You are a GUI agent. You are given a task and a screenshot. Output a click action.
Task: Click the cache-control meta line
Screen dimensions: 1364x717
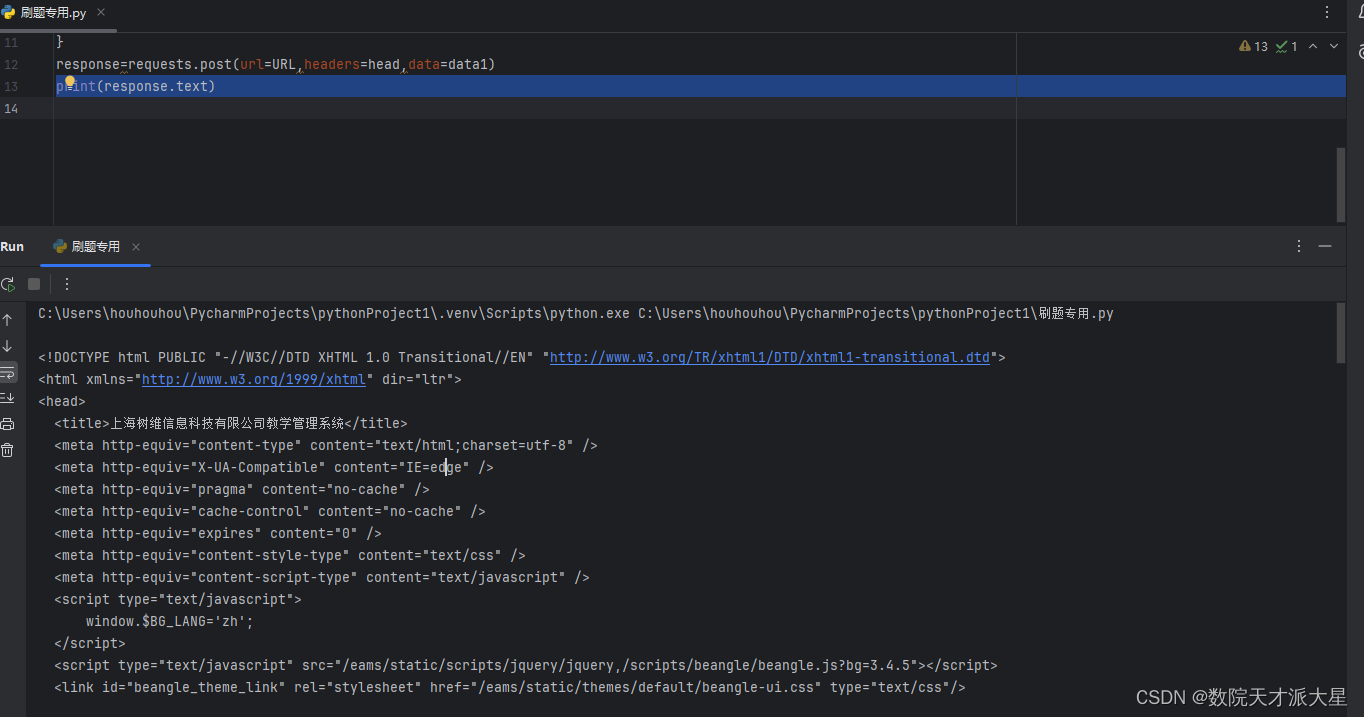click(270, 511)
